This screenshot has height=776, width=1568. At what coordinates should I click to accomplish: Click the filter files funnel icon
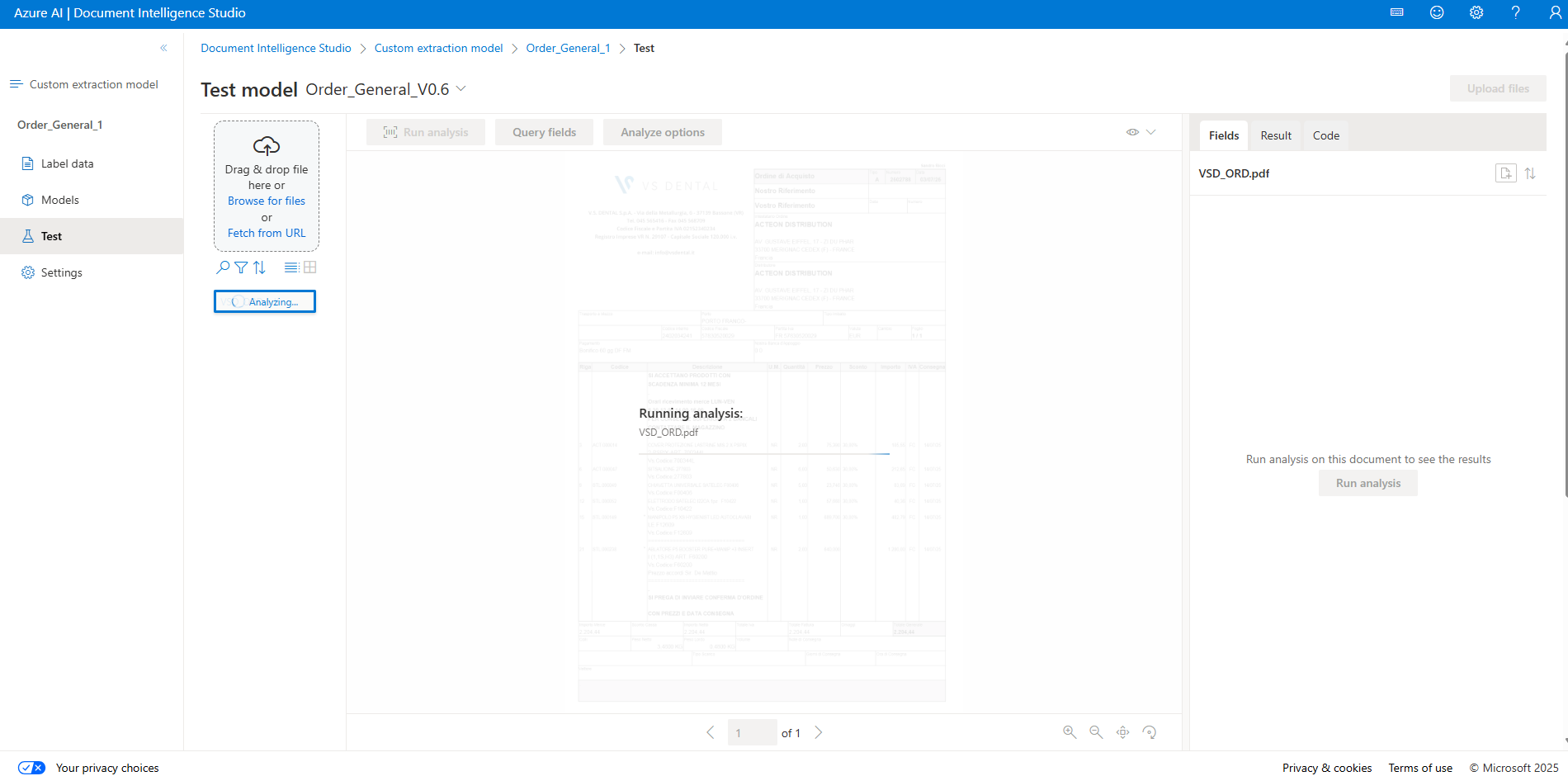click(x=241, y=267)
